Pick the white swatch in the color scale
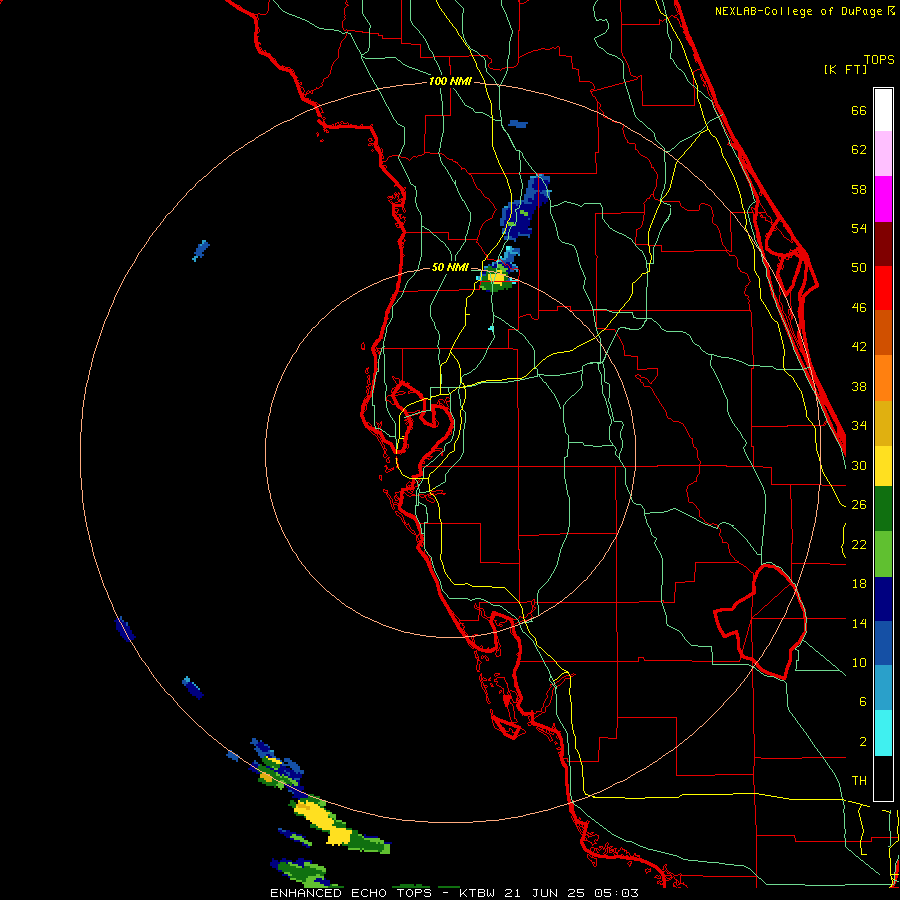 click(883, 110)
